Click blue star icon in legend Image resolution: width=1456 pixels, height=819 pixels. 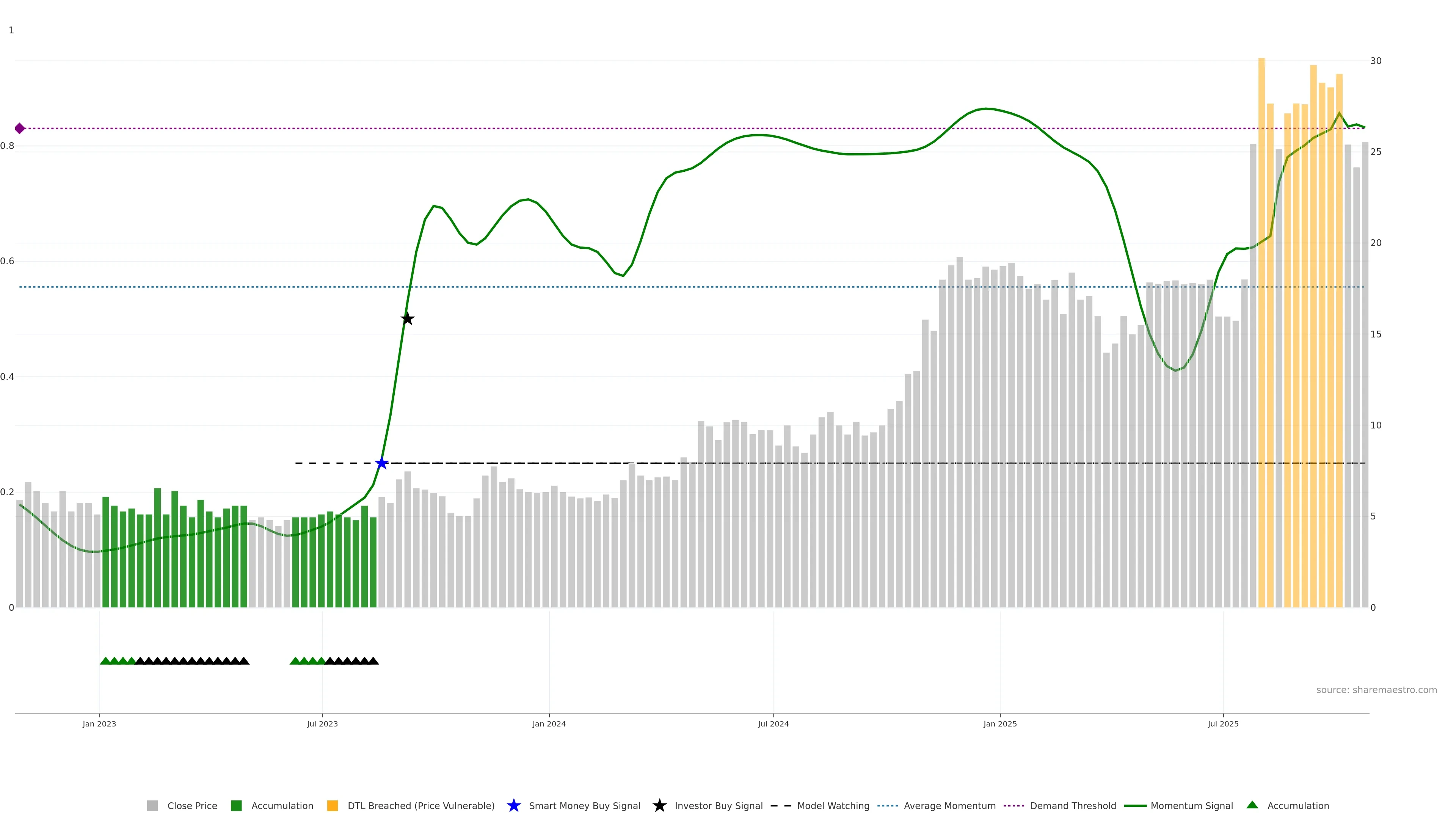tap(513, 806)
